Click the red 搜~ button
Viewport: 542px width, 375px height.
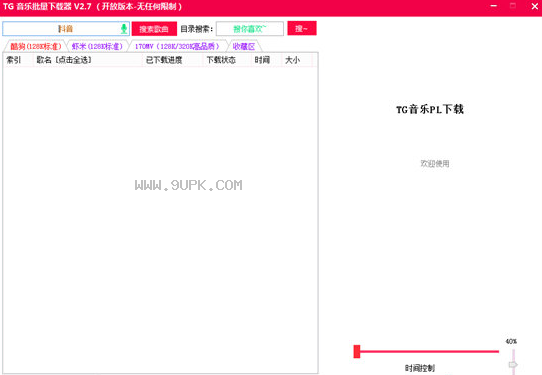302,29
